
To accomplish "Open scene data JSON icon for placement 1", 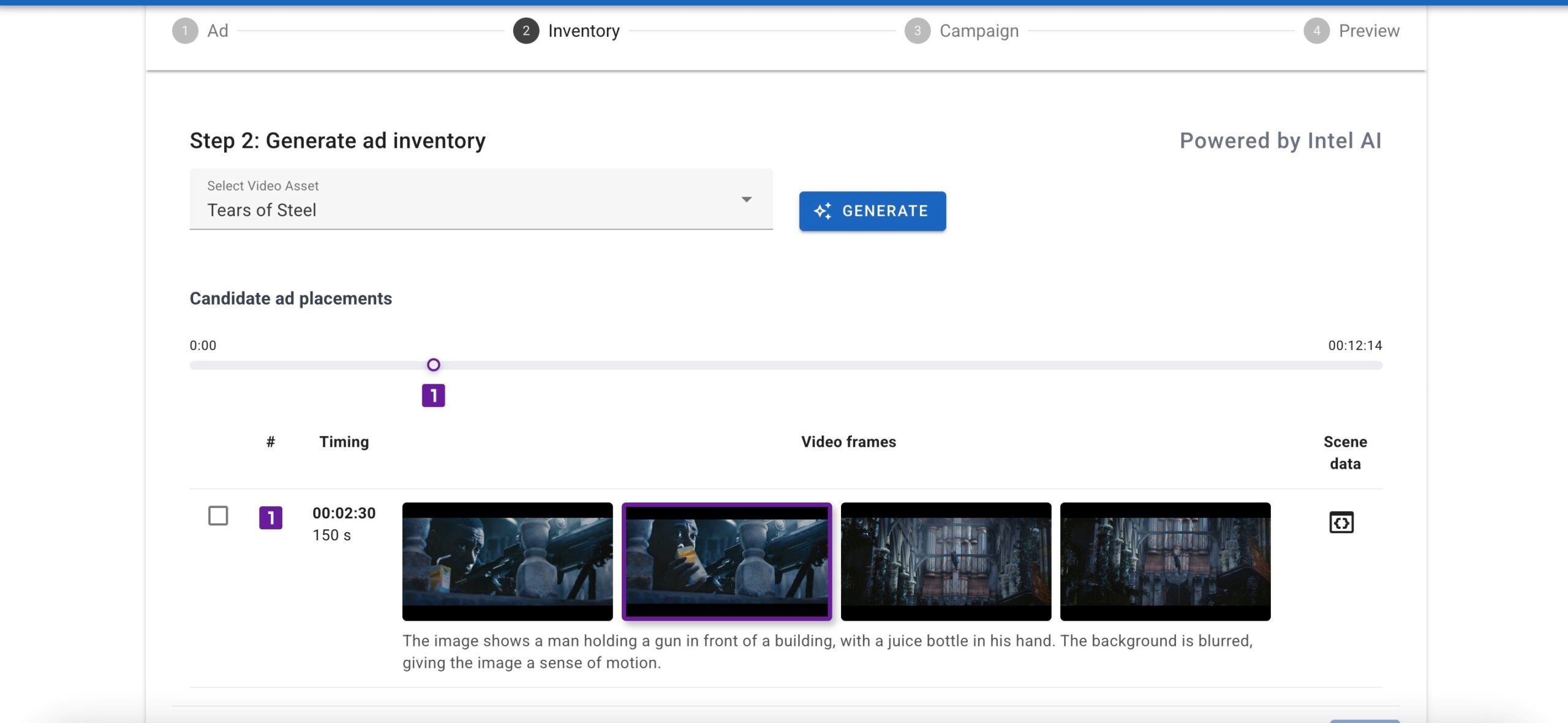I will pos(1341,523).
